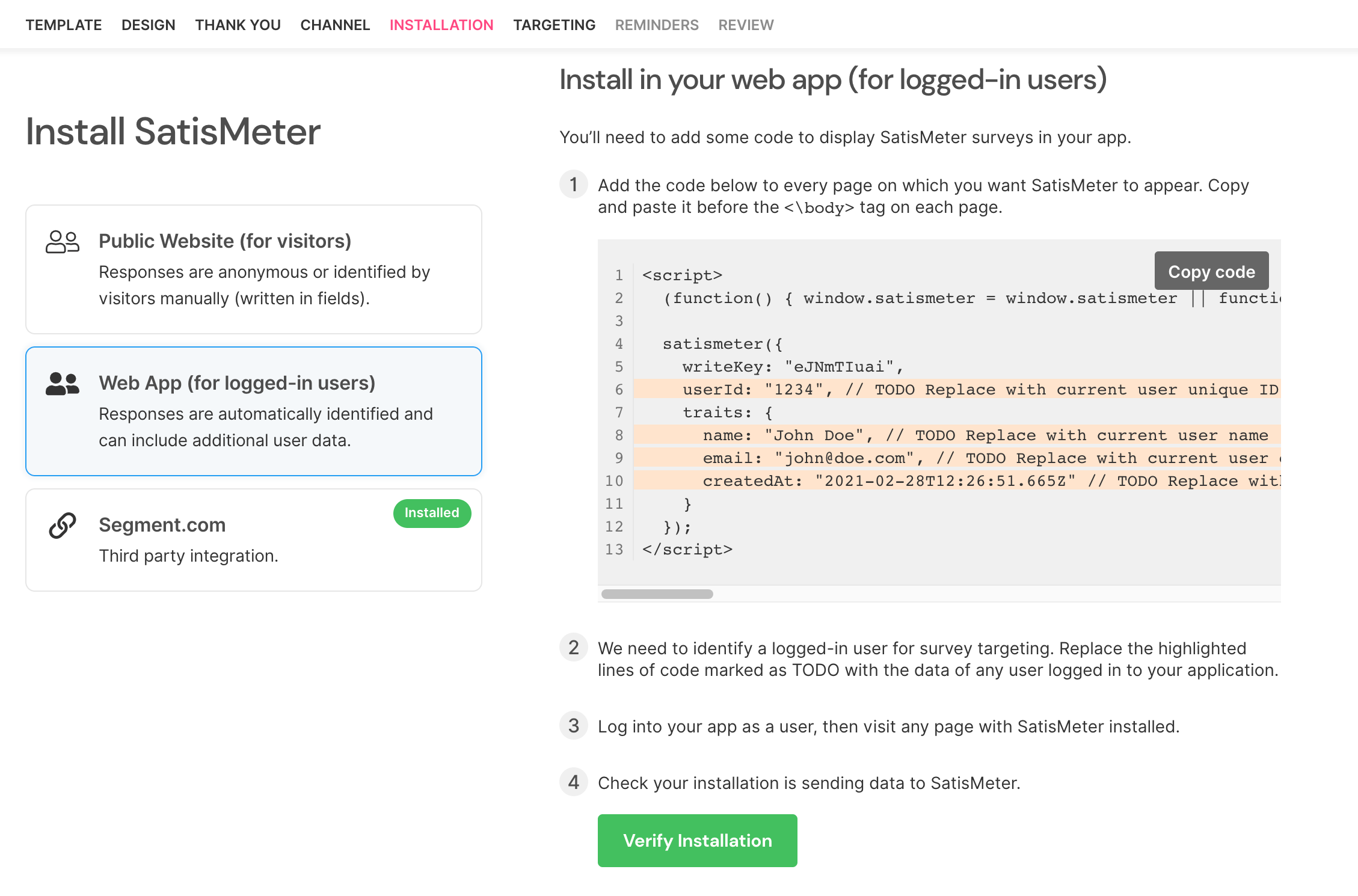
Task: Choose the Segment.com third party integration
Action: [x=254, y=540]
